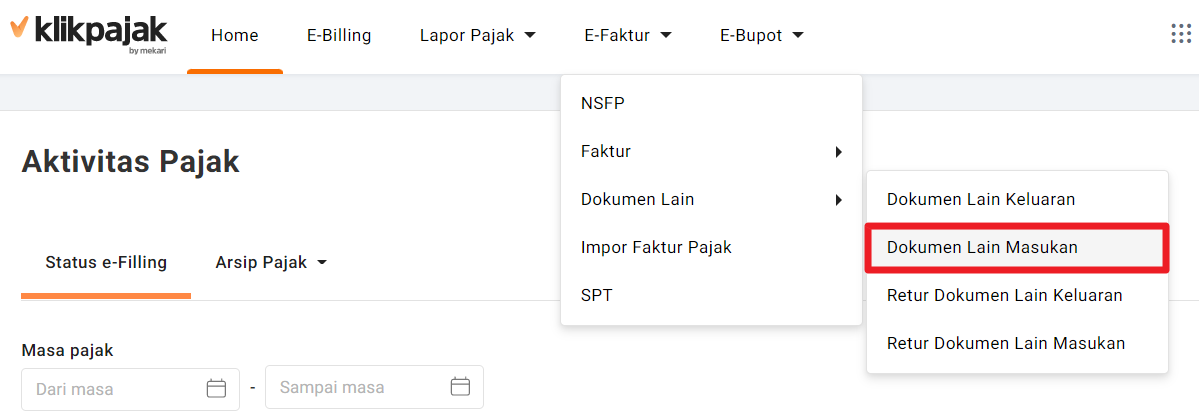Choose Impor Faktur Pajak
The width and height of the screenshot is (1199, 415).
click(x=656, y=247)
